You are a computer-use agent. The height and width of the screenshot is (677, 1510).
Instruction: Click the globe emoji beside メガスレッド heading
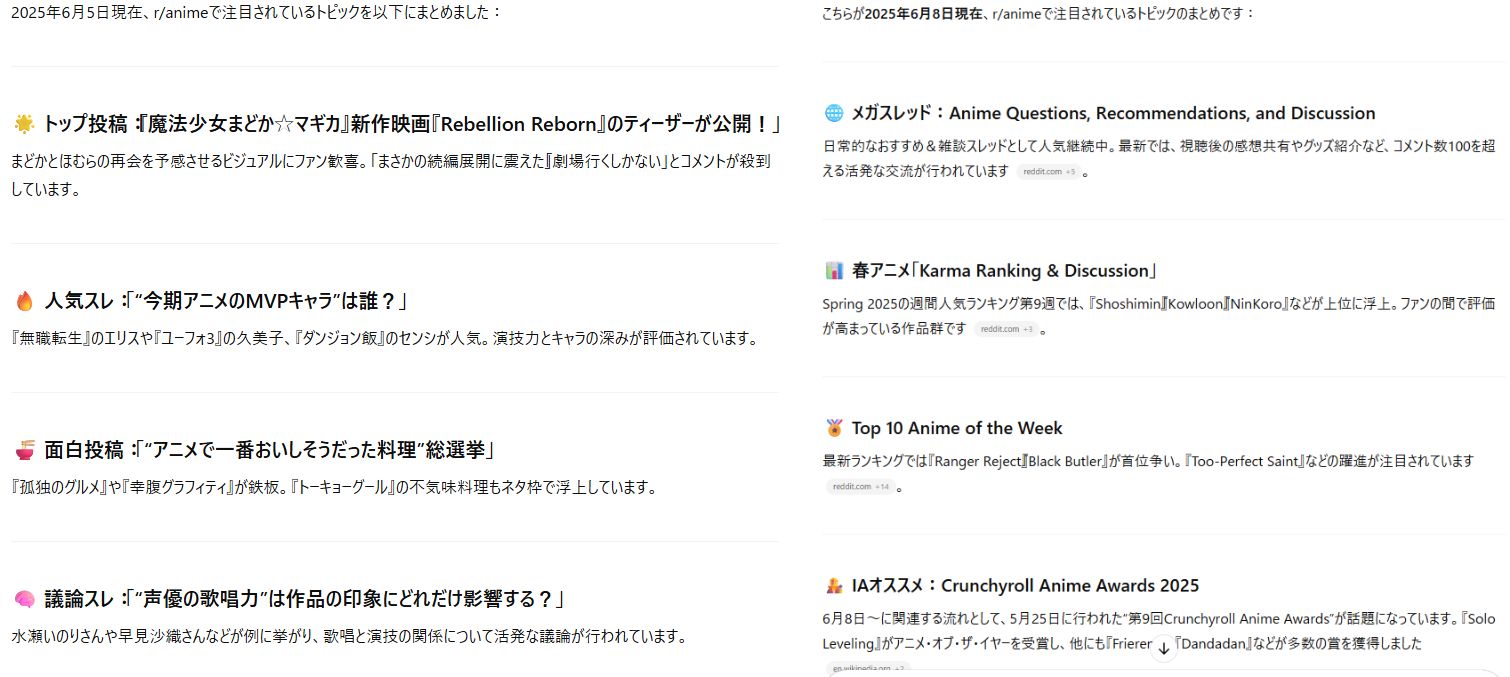coord(834,113)
